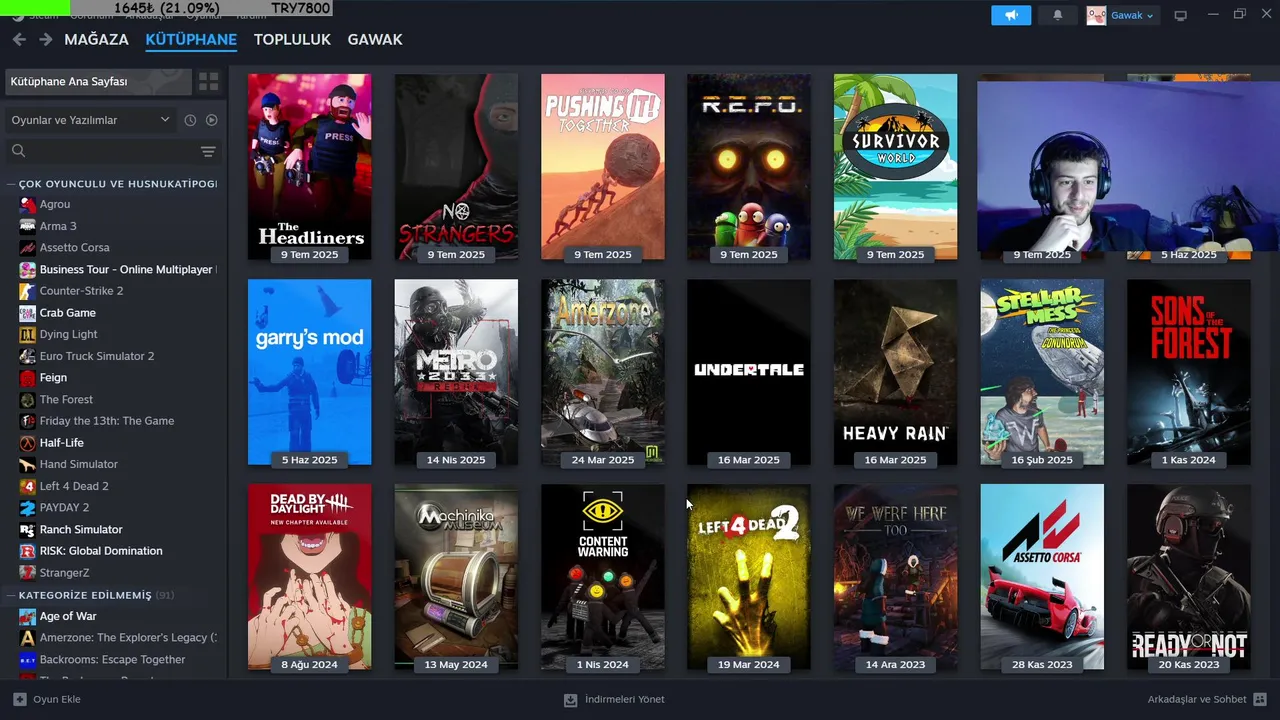Image resolution: width=1280 pixels, height=720 pixels.
Task: Select Euro Truck Simulator 2
Action: 97,356
